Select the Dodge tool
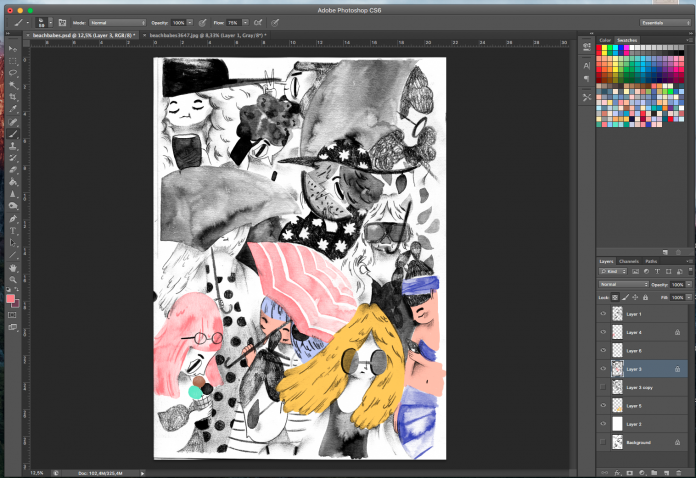Screen dimensions: 696x478 pyautogui.click(x=12, y=206)
